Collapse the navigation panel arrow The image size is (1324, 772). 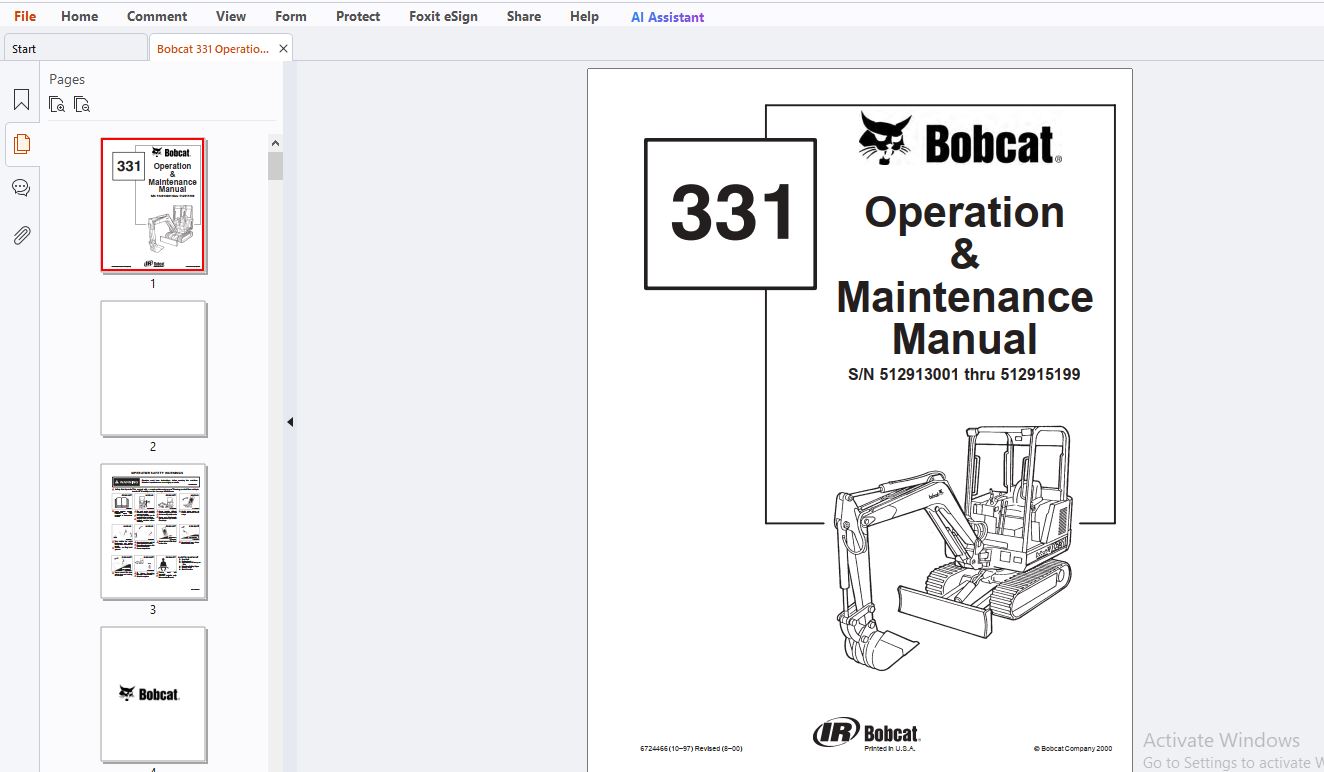tap(290, 422)
